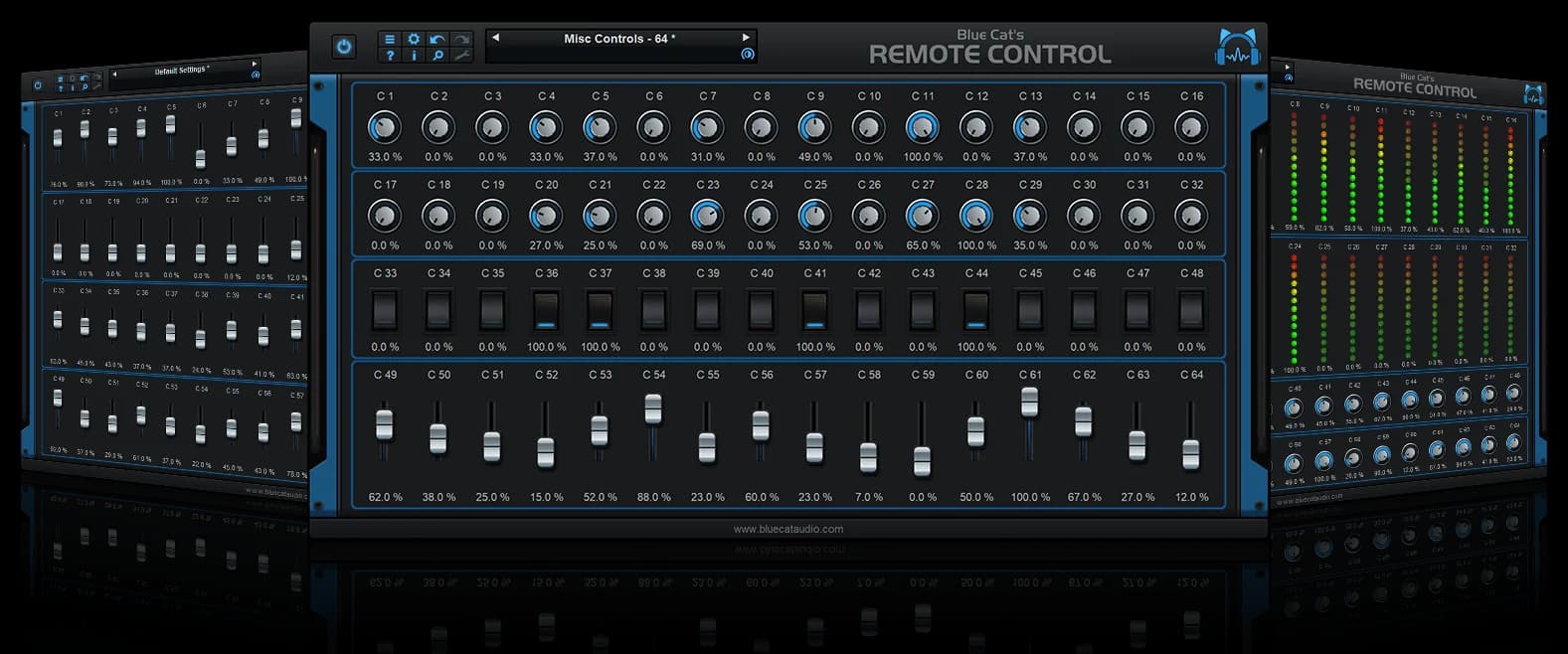Open help via question mark icon
Image resolution: width=1568 pixels, height=654 pixels.
point(390,56)
